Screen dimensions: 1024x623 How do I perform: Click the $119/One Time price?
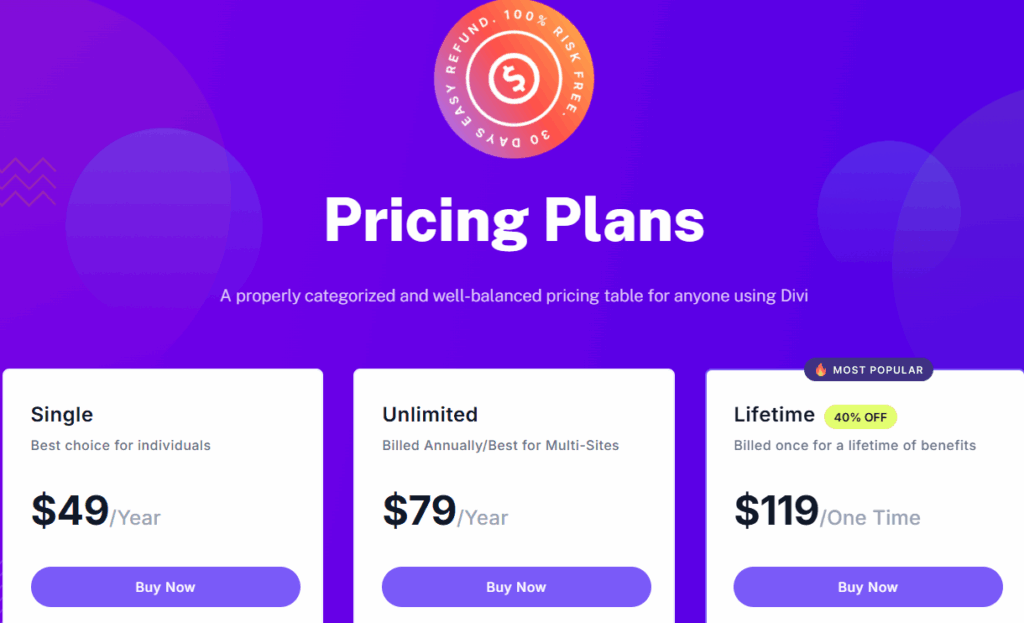[x=827, y=512]
